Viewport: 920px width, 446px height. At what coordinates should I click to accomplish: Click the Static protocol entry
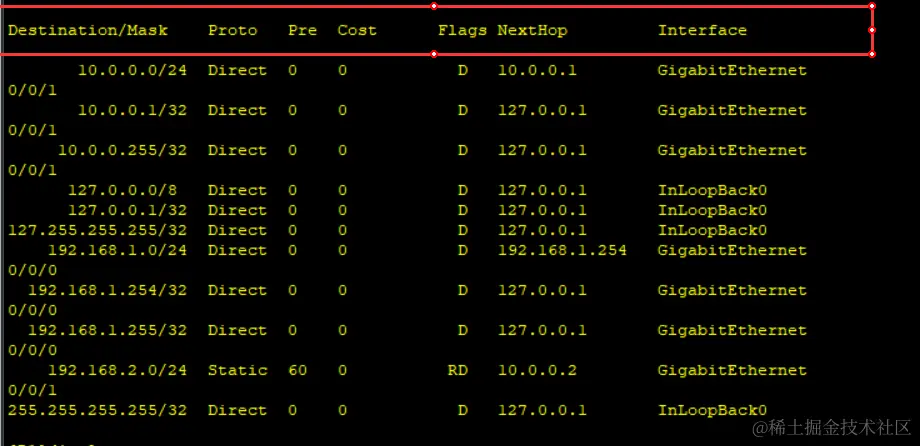(x=238, y=370)
